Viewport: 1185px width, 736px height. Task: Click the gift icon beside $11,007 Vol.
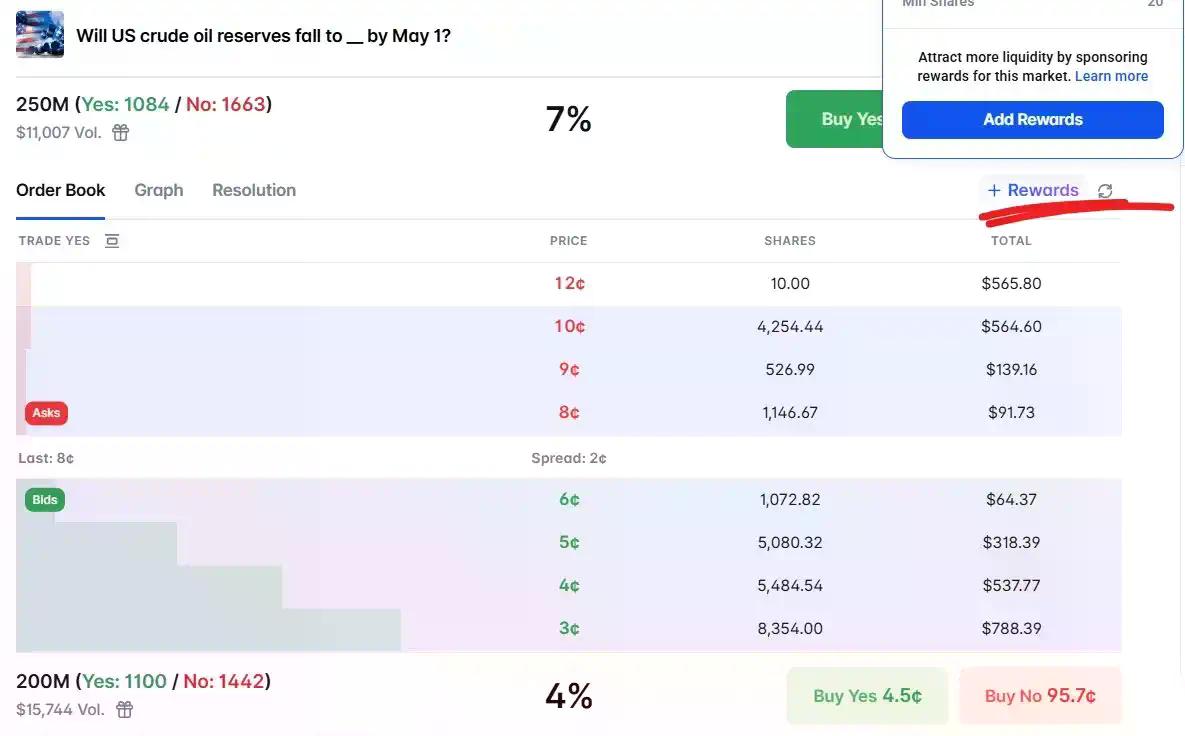pyautogui.click(x=120, y=131)
